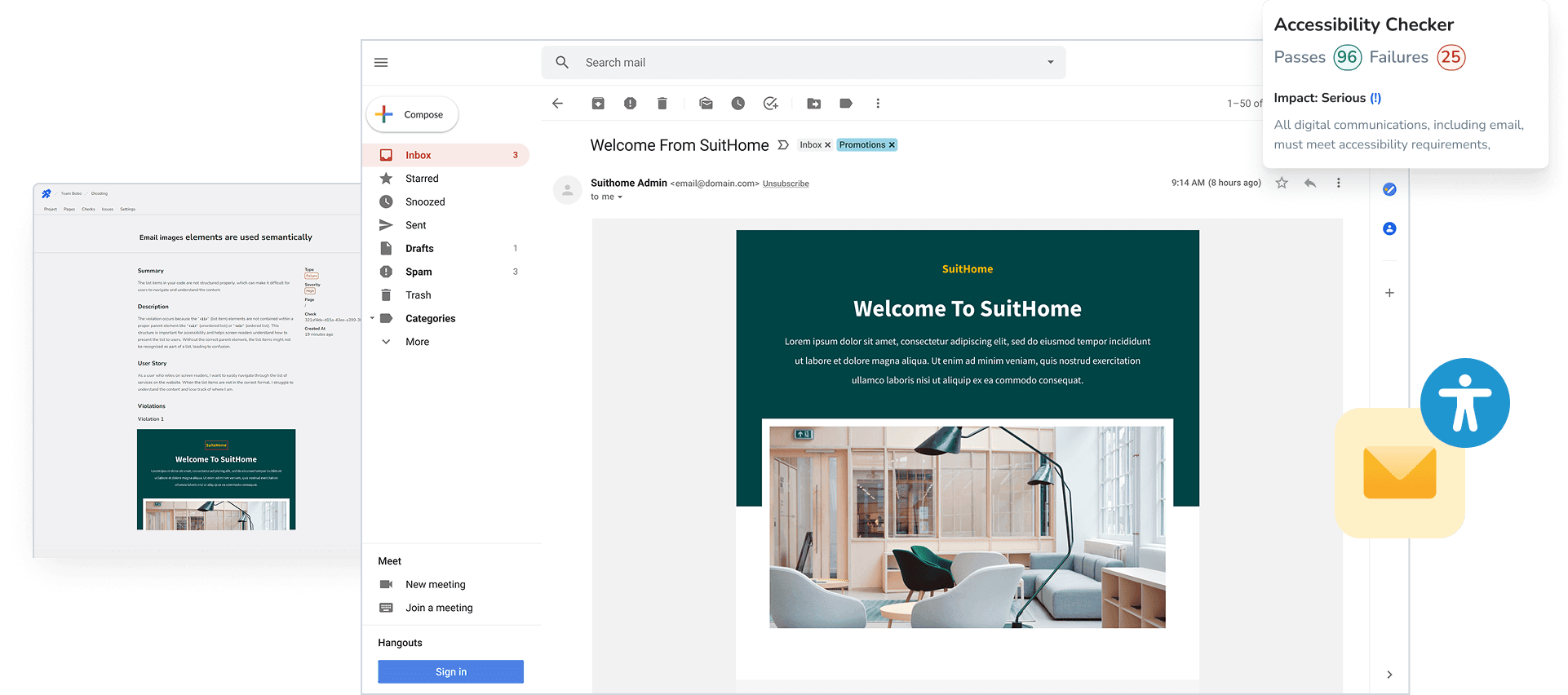
Task: Mark the email as unread
Action: click(706, 104)
